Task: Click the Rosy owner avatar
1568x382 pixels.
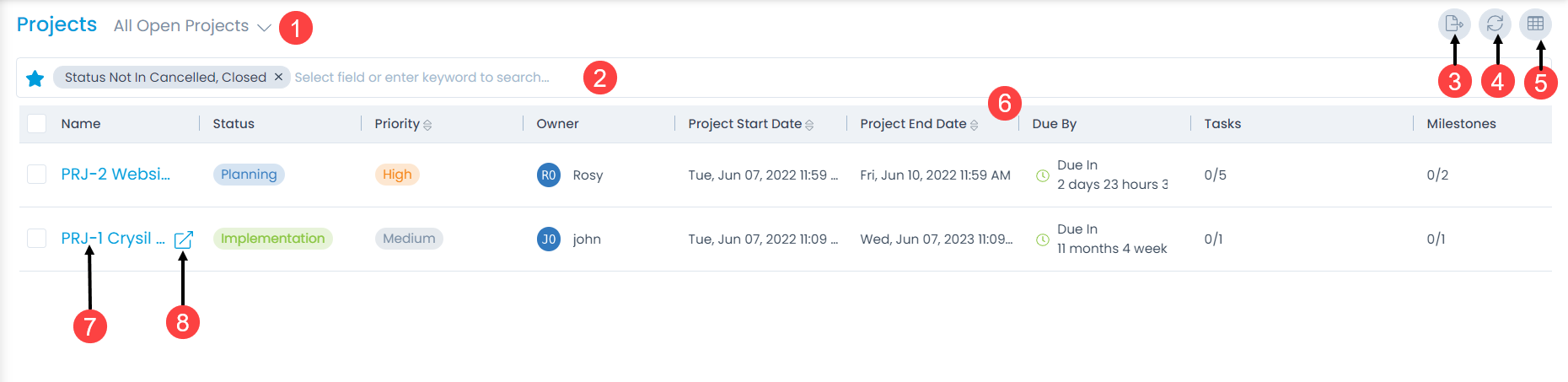Action: 548,175
